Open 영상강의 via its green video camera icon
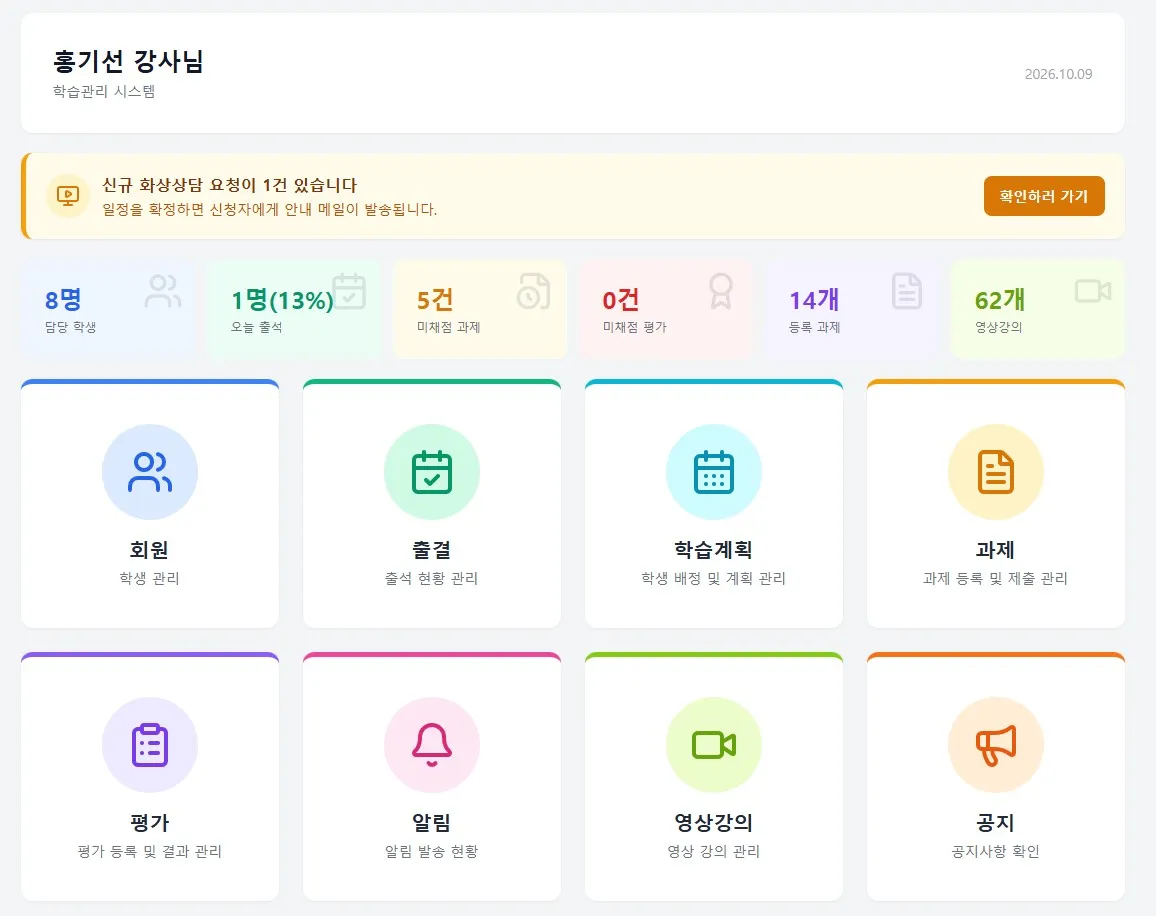The image size is (1156, 916). coord(714,745)
